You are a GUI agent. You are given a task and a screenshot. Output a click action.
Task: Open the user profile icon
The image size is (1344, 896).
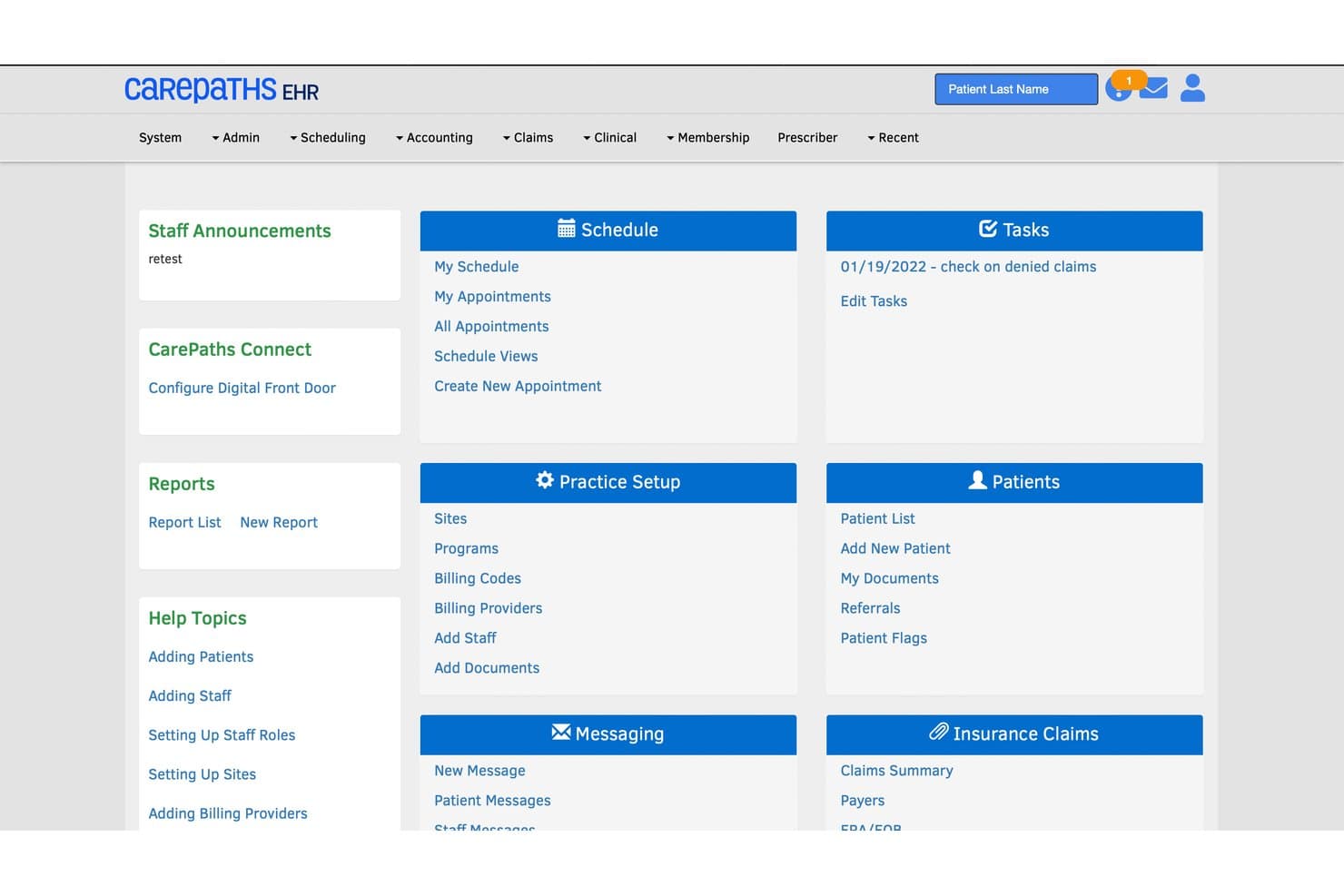click(x=1192, y=88)
